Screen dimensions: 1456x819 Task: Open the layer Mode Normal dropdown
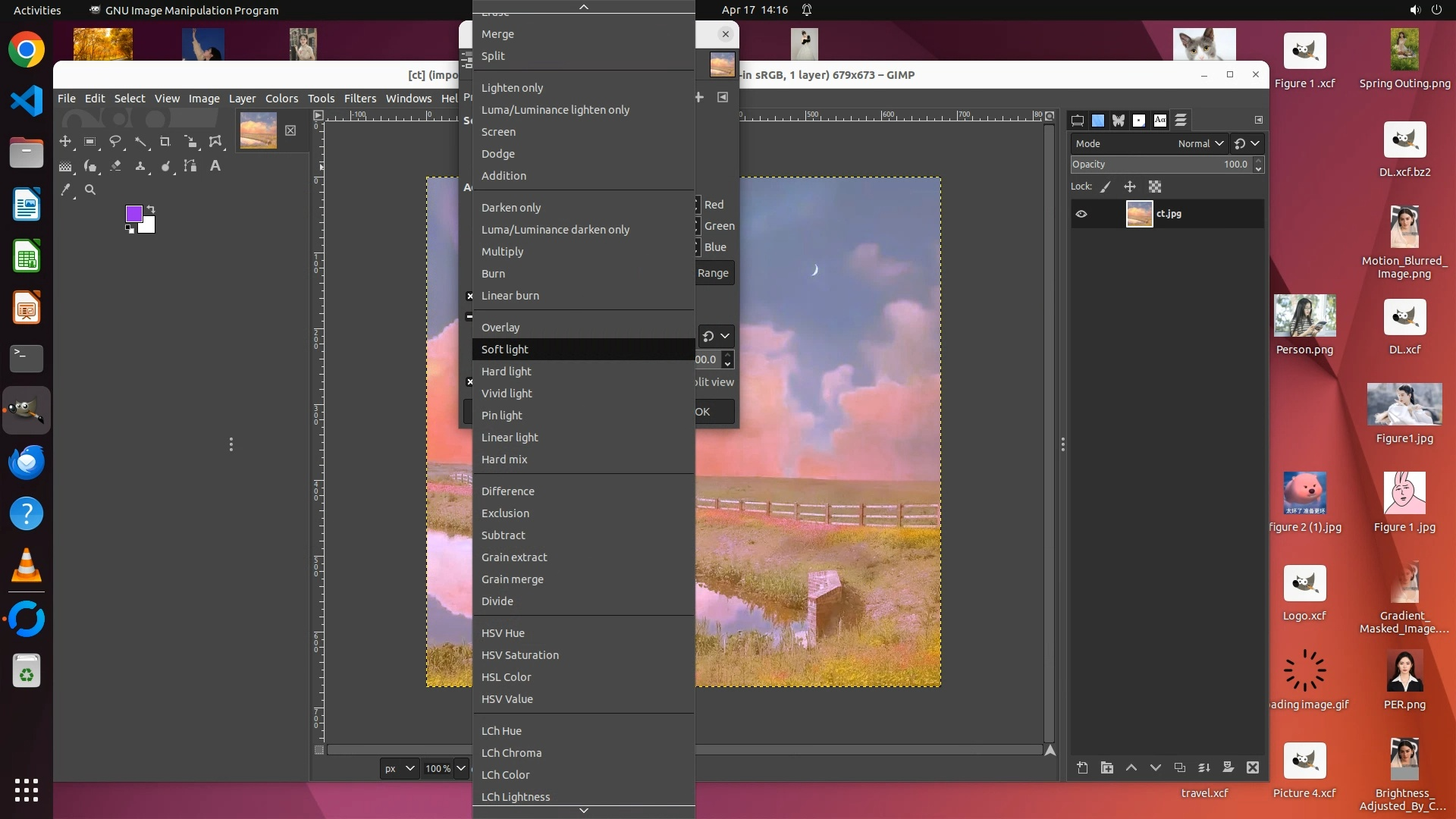(x=1200, y=144)
